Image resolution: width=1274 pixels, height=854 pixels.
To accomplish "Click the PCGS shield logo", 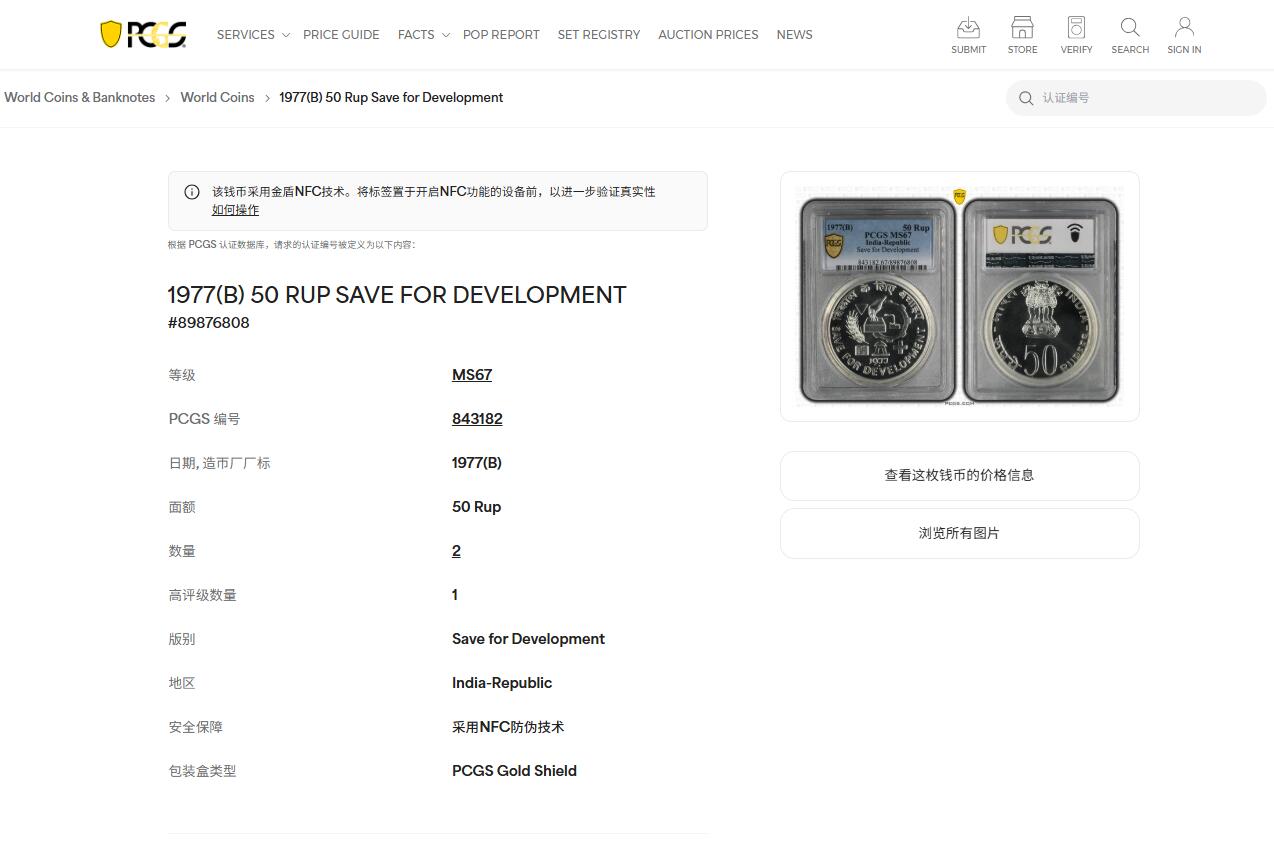I will [142, 33].
